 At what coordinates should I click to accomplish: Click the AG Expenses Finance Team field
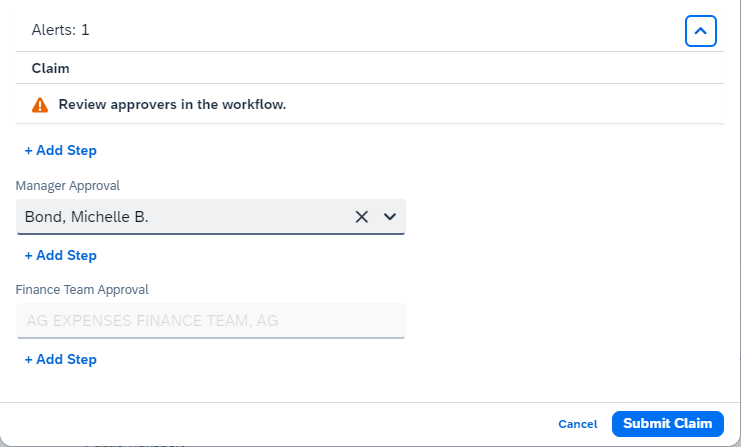pyautogui.click(x=210, y=321)
